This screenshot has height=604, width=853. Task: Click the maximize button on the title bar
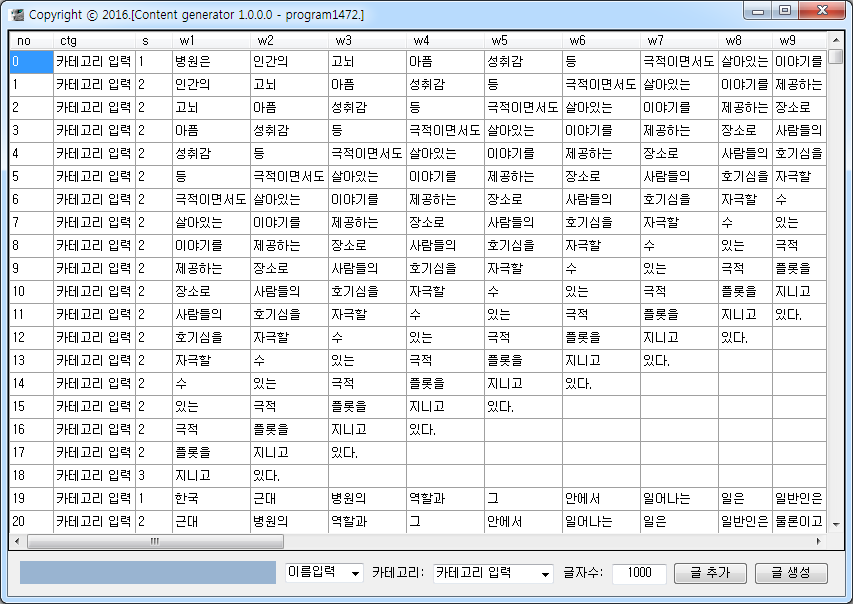[x=784, y=11]
